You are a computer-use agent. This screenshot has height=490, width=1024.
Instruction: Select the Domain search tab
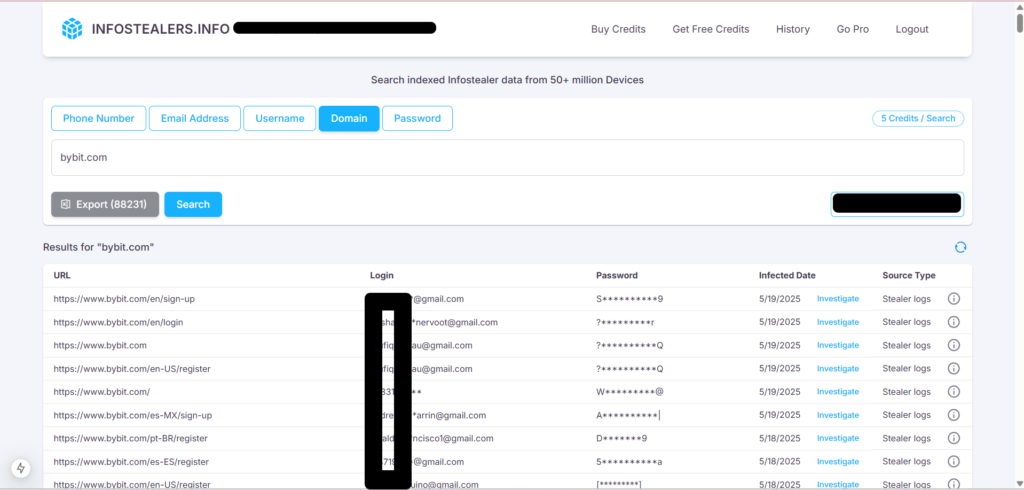click(349, 118)
